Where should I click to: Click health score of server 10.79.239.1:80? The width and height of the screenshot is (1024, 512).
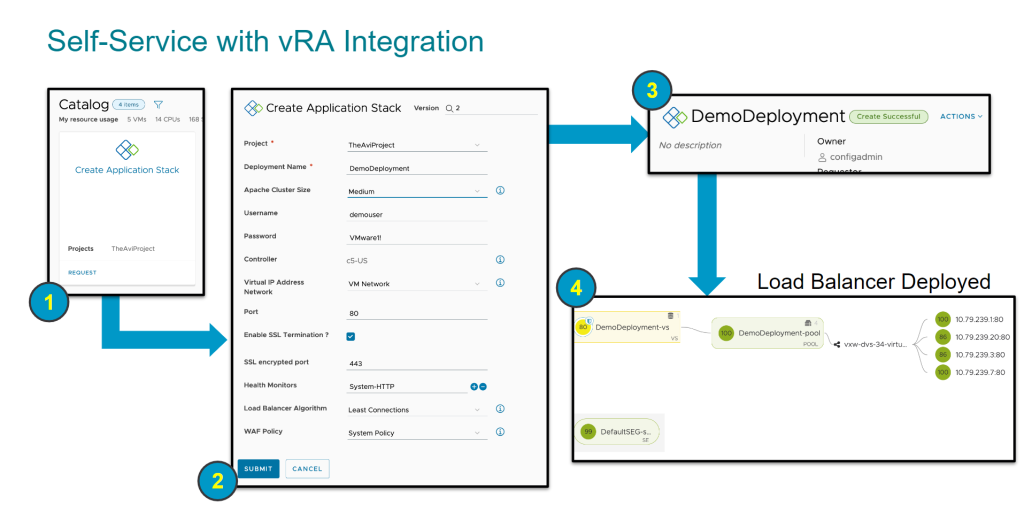tap(942, 319)
